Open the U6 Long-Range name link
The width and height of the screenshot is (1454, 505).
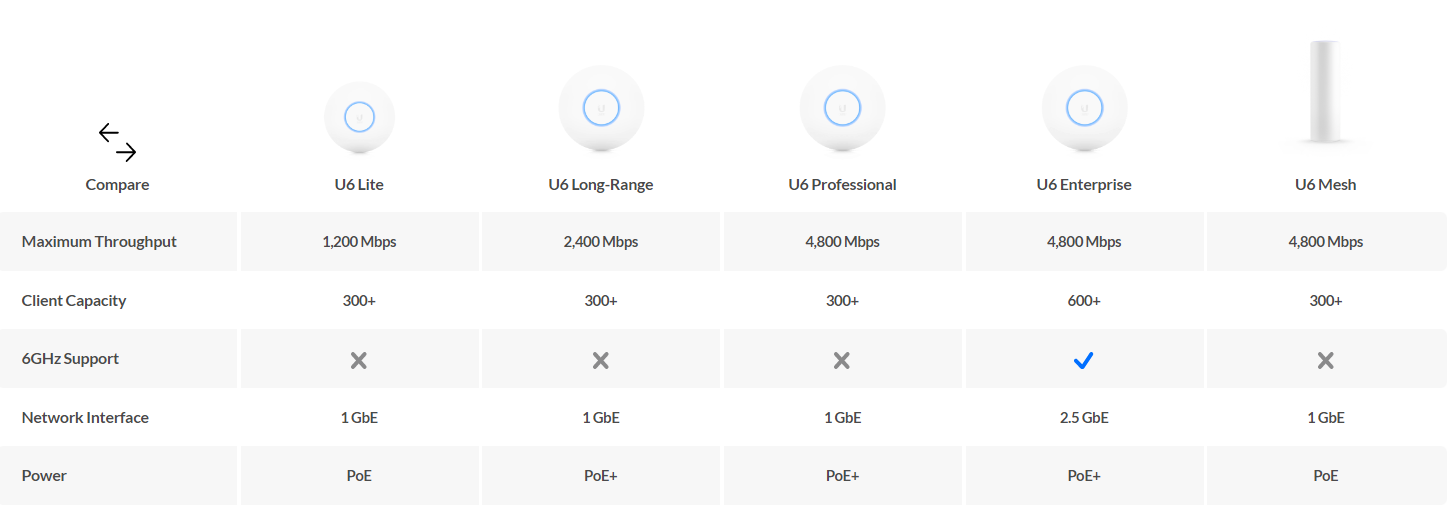(x=601, y=185)
